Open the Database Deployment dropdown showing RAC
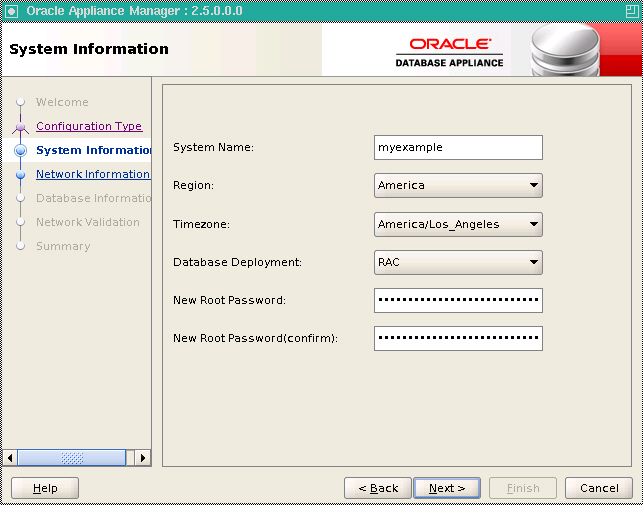 coord(458,262)
